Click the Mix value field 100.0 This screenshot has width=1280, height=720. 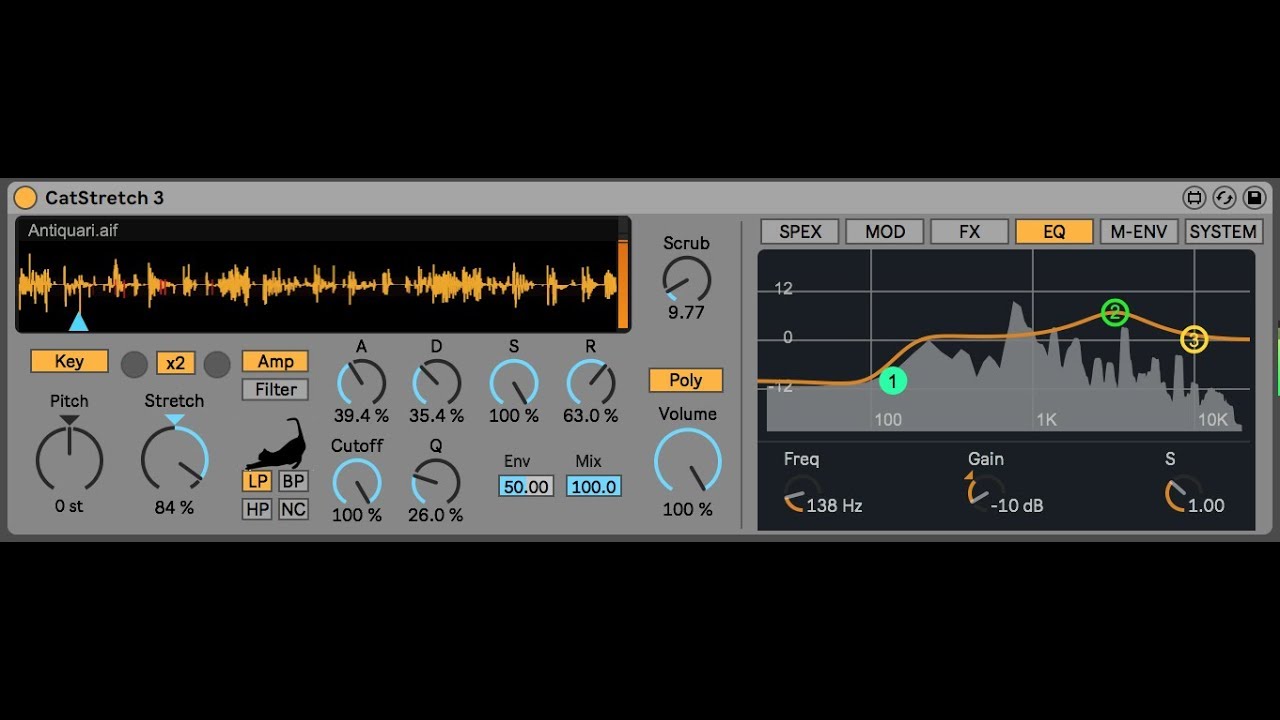pyautogui.click(x=594, y=487)
